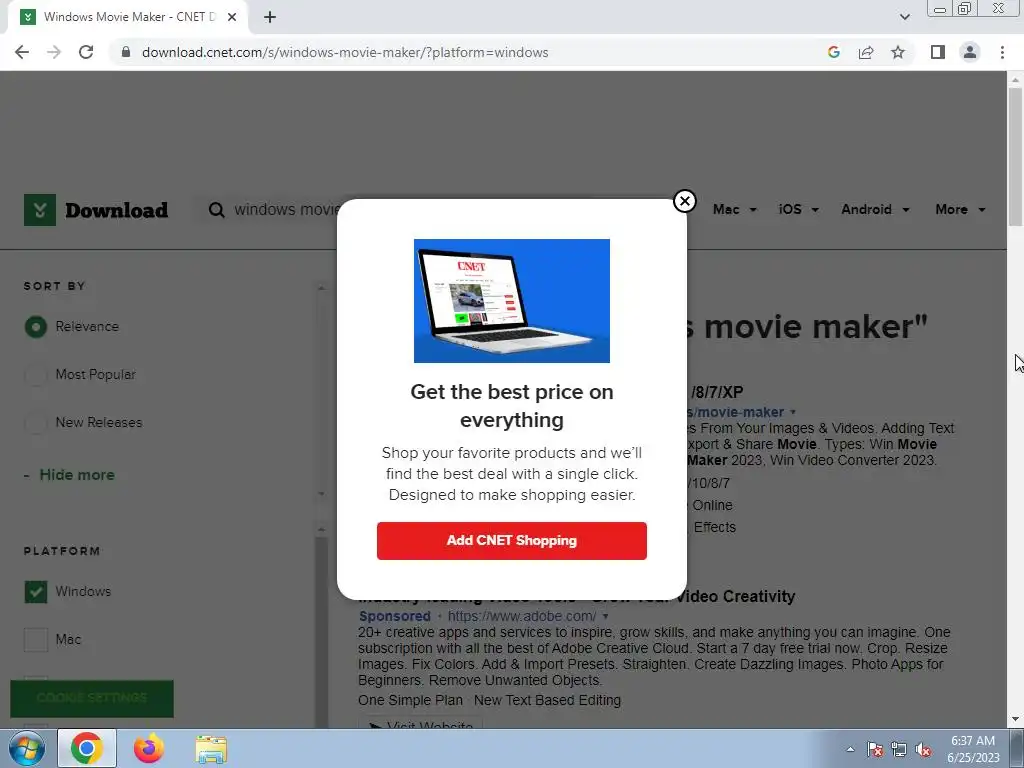Click the Sponsored adobe.com link

[522, 616]
